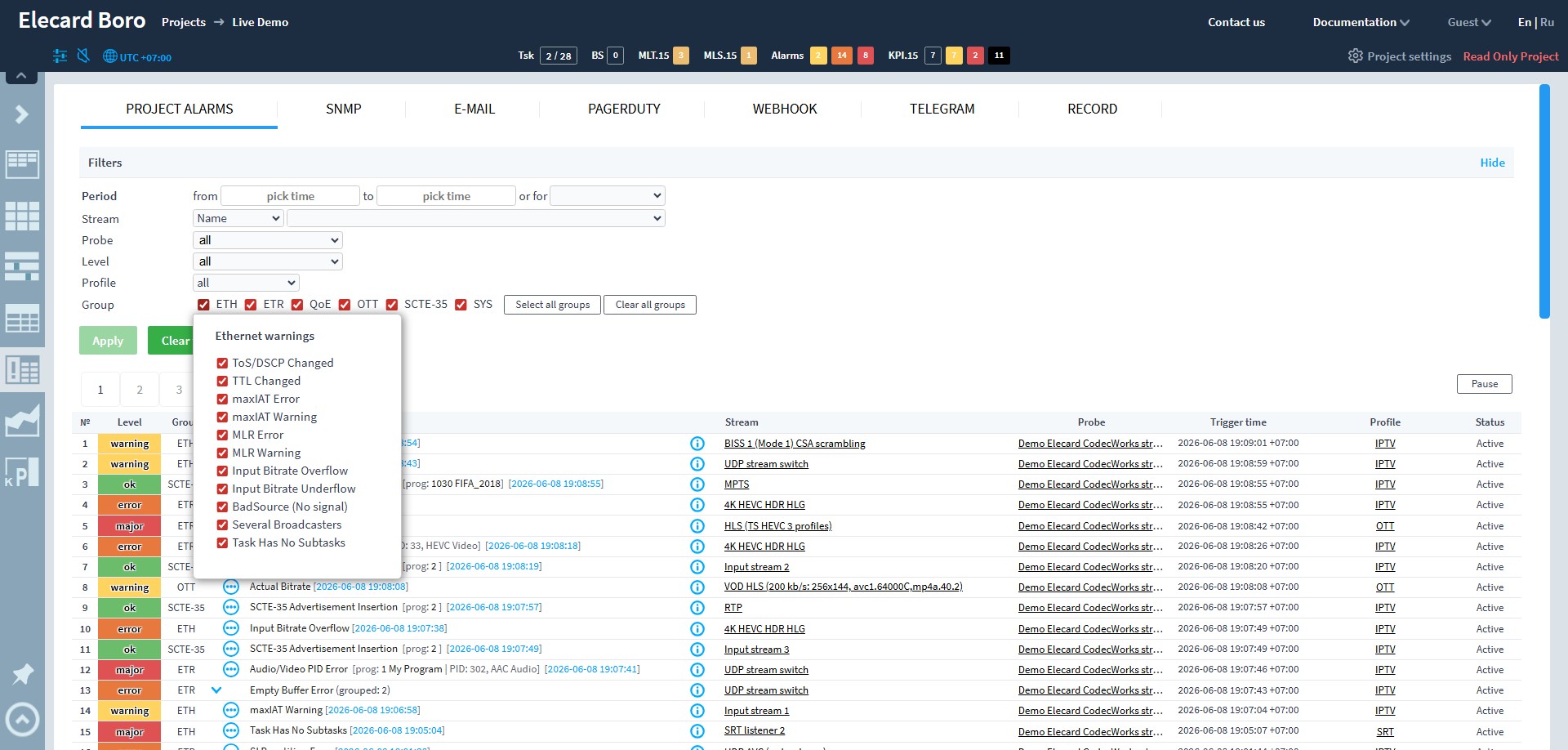
Task: Uncheck the OTT group checkbox
Action: tap(345, 305)
